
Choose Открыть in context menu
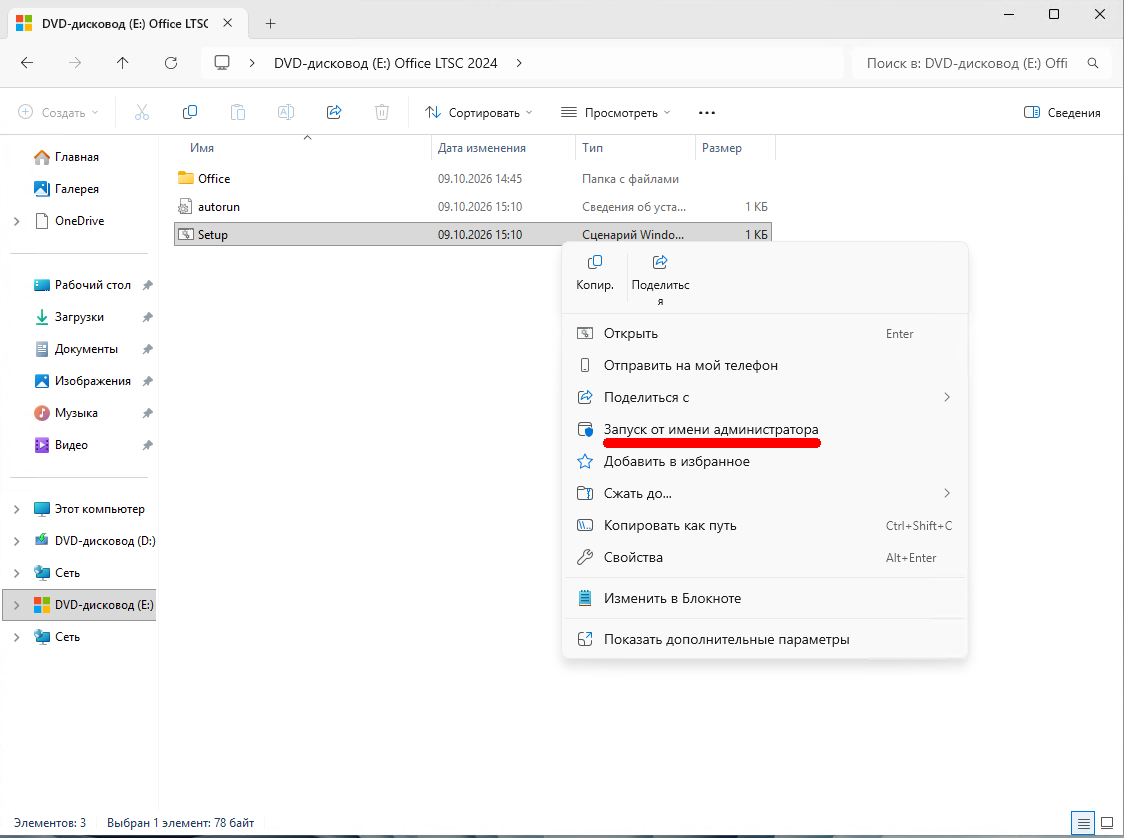click(x=765, y=333)
